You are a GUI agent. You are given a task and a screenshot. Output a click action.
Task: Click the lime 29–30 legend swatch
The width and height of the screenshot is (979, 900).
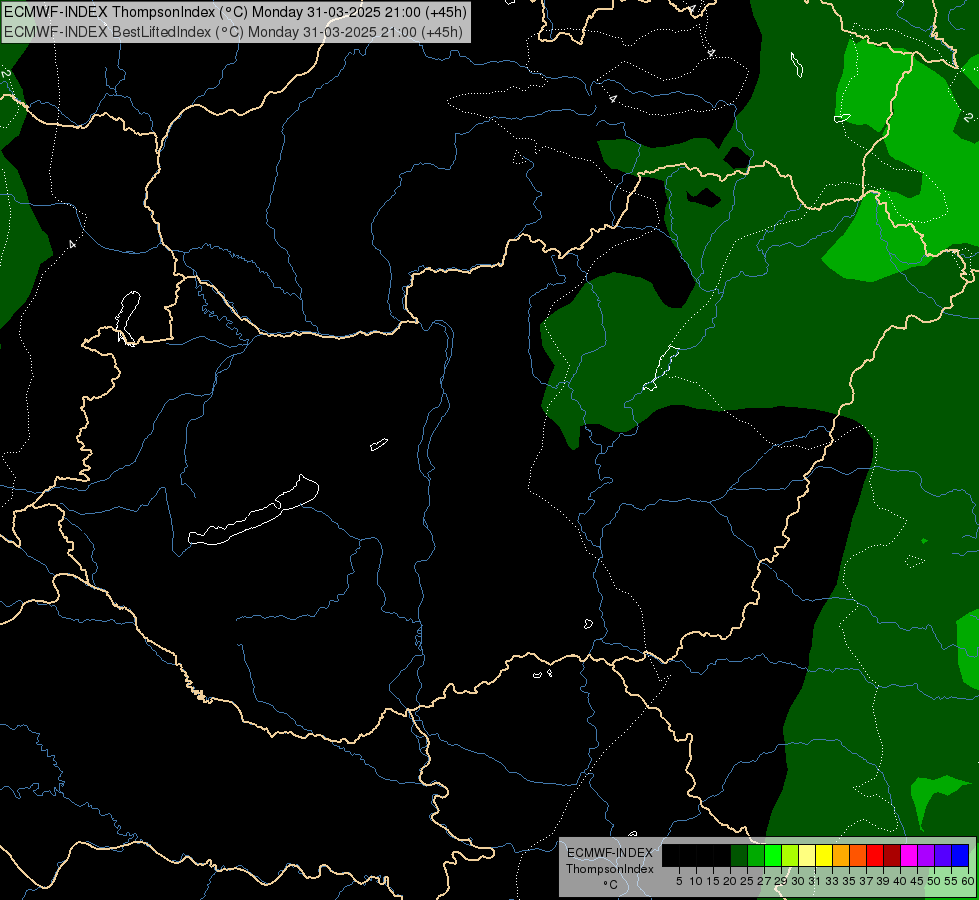[790, 855]
